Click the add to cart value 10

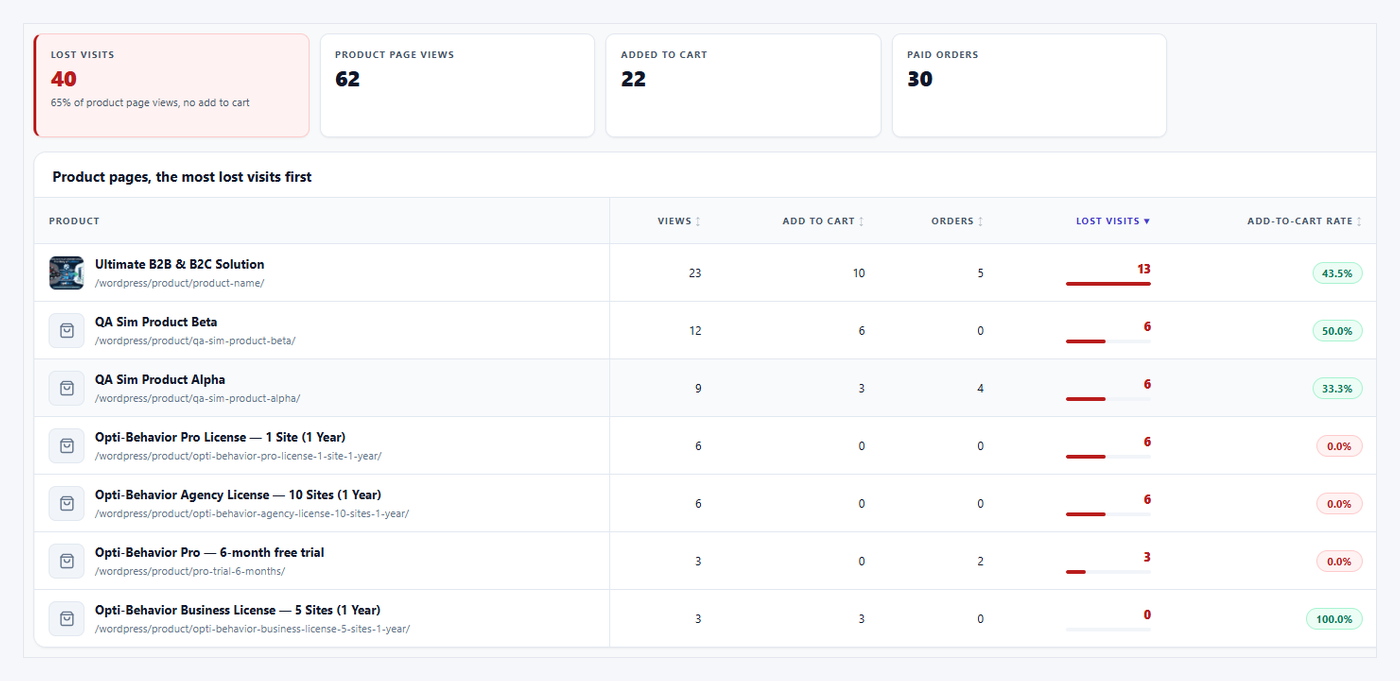pyautogui.click(x=859, y=273)
